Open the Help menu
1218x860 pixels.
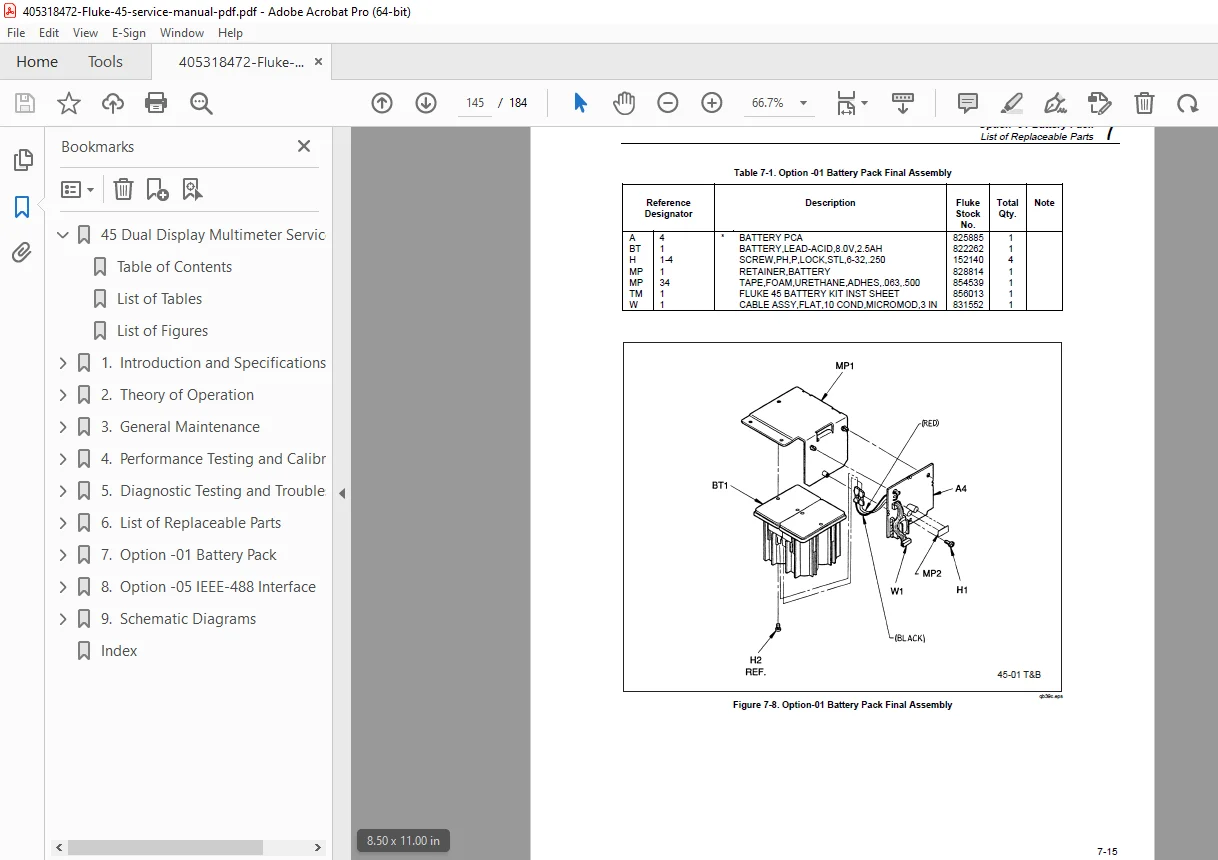point(231,33)
